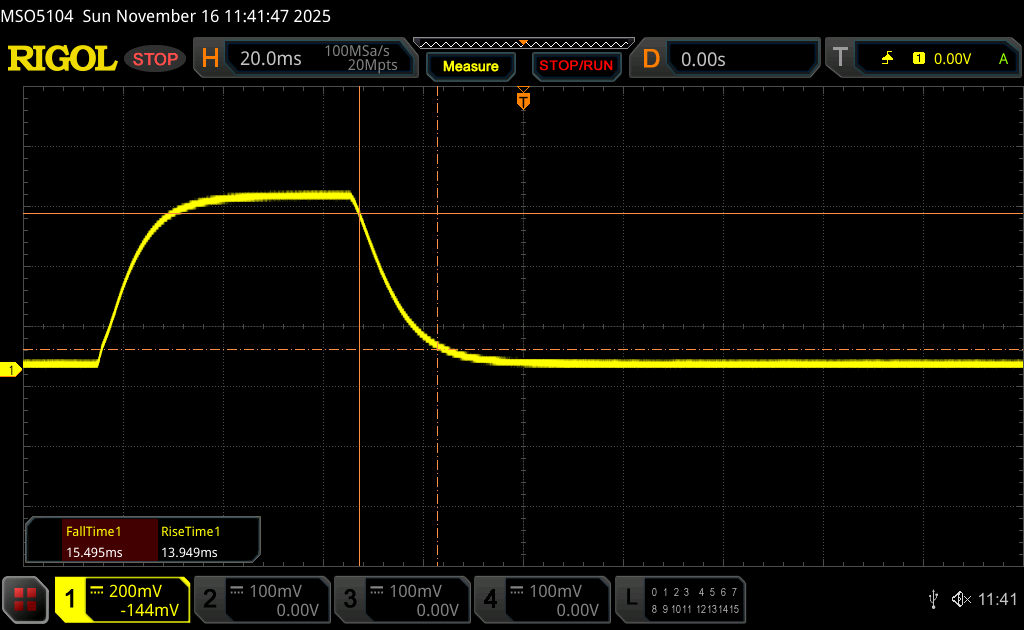The height and width of the screenshot is (630, 1024).
Task: Enable channel 2 label
Action: point(260,599)
